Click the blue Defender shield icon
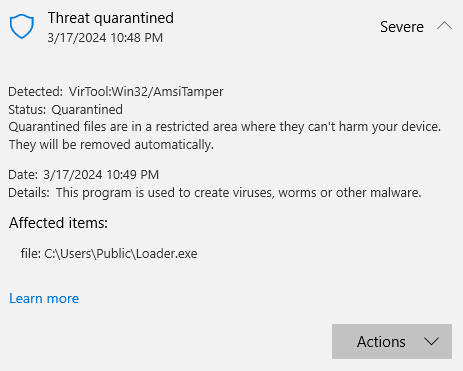 (x=22, y=26)
